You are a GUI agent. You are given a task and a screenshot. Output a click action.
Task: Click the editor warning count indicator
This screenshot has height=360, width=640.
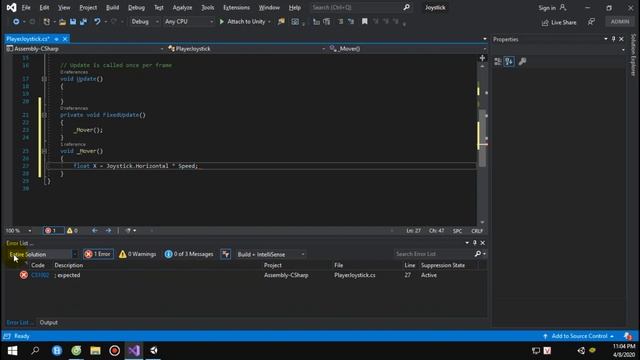(72, 231)
